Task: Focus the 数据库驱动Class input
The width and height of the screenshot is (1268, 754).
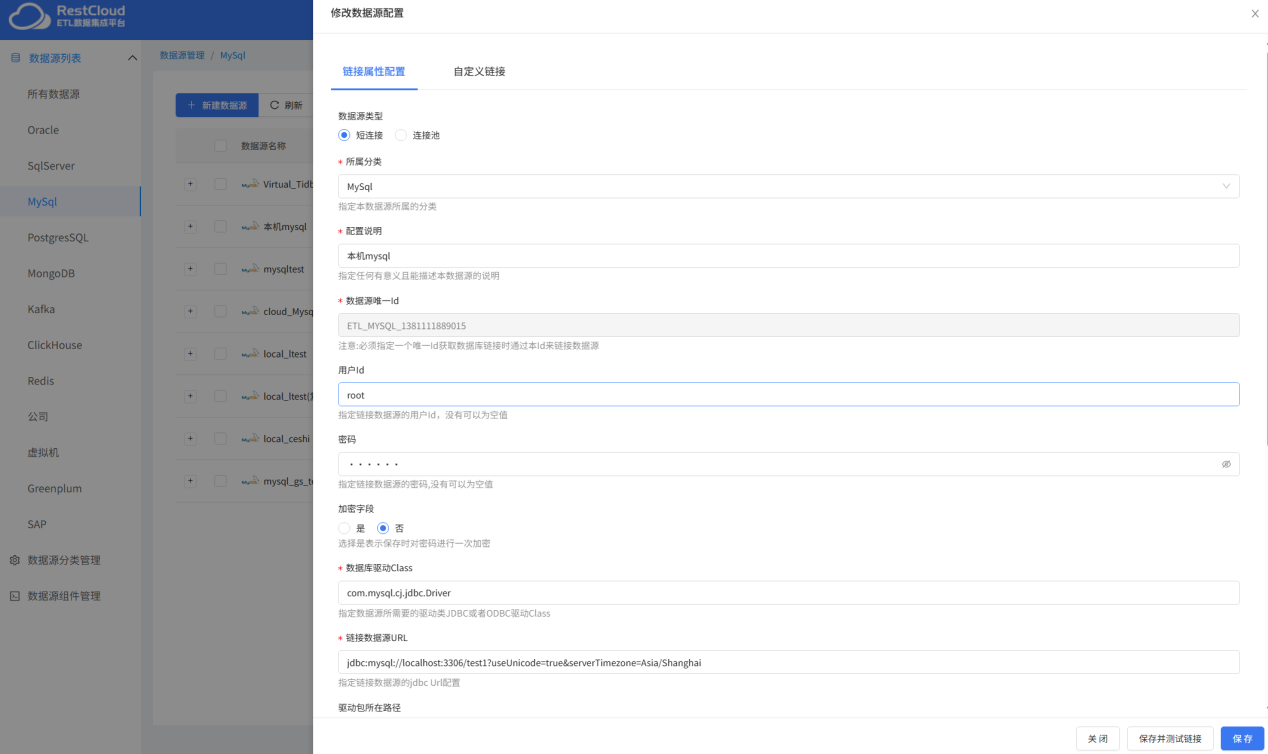Action: [x=789, y=593]
